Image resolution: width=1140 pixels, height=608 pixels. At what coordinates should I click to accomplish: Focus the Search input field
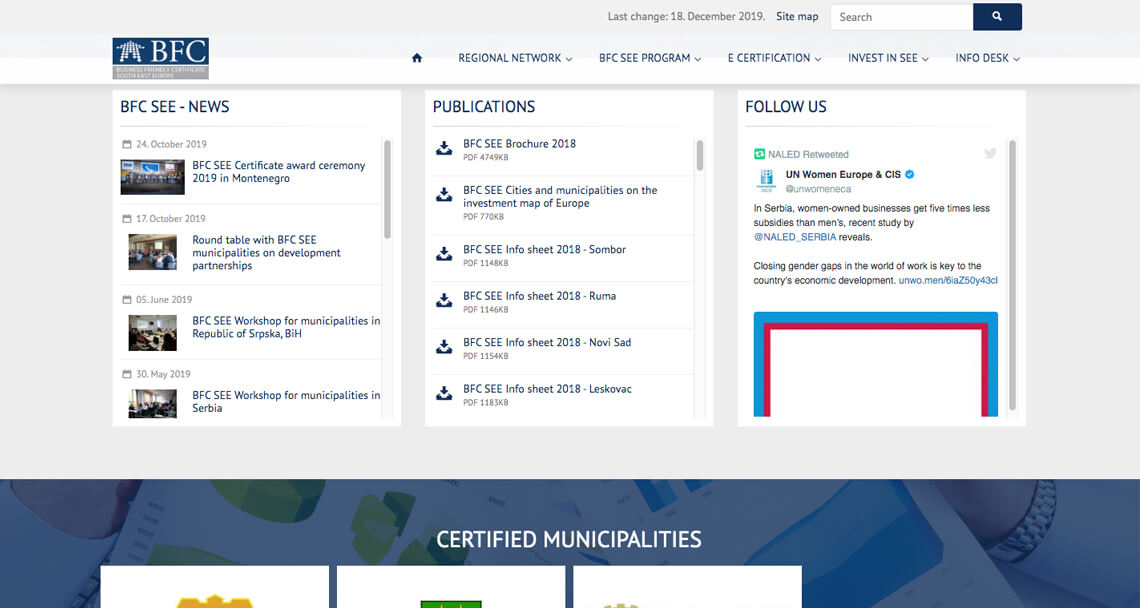(902, 17)
